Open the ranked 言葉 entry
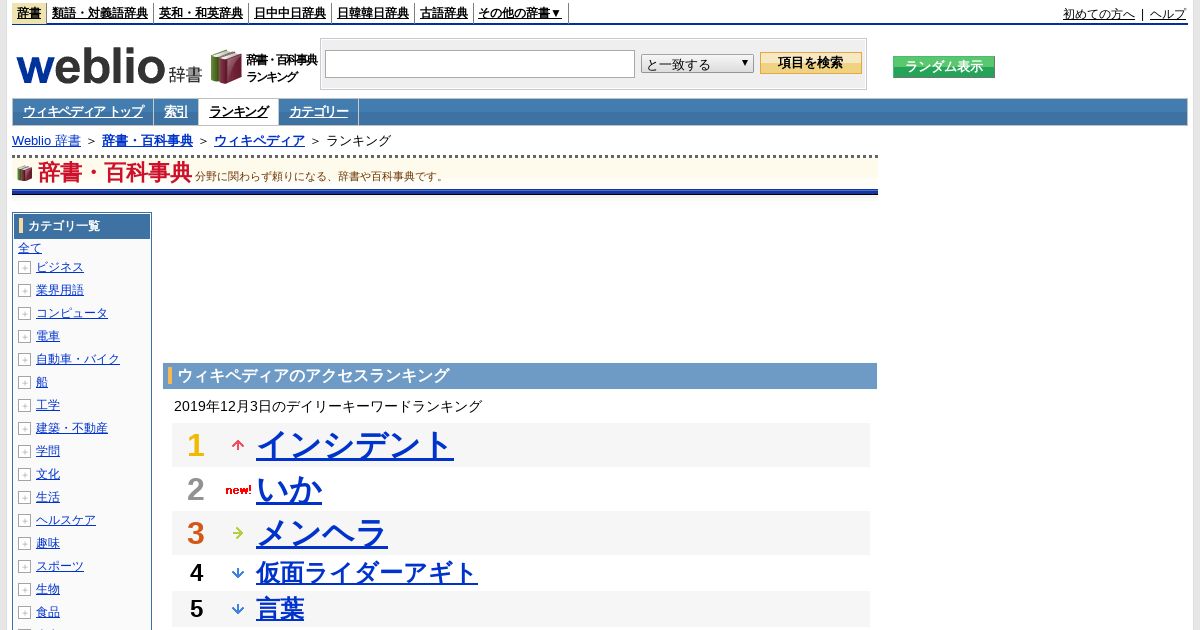 click(280, 609)
